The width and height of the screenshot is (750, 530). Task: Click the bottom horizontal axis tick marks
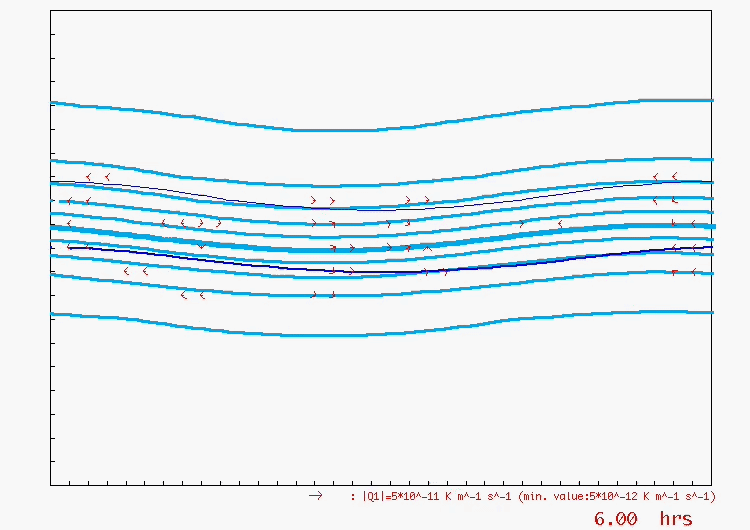click(x=380, y=483)
